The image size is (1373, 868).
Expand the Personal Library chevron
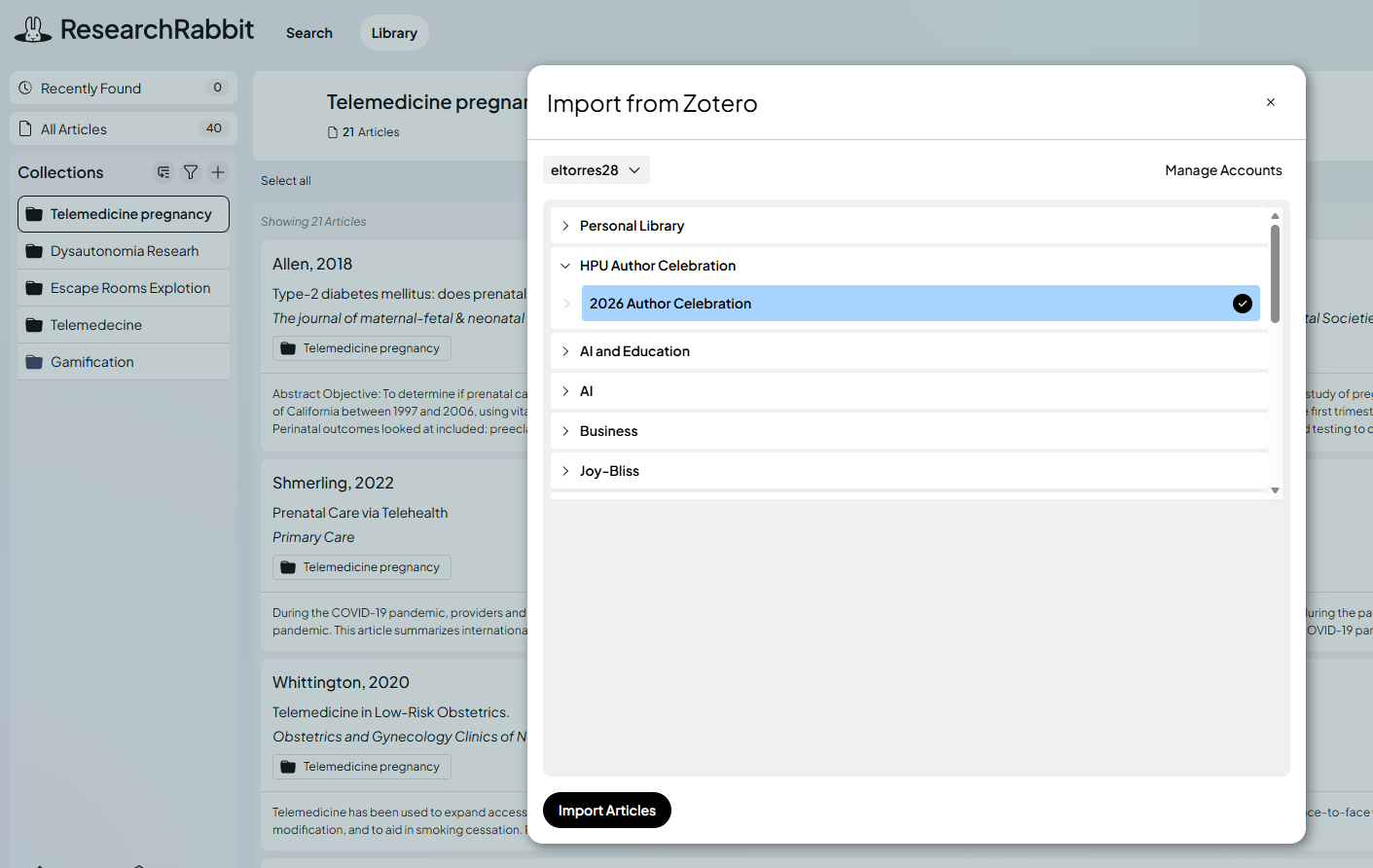click(x=565, y=226)
